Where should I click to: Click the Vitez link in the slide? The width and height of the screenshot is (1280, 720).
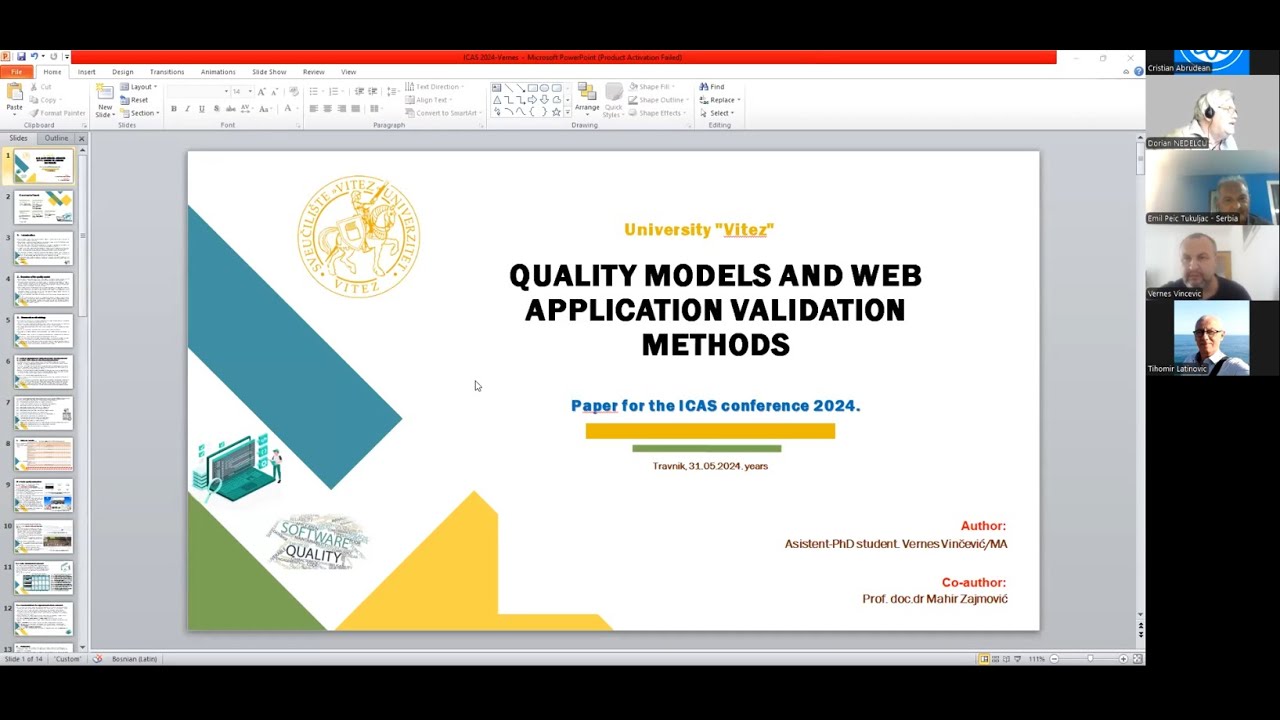tap(745, 230)
